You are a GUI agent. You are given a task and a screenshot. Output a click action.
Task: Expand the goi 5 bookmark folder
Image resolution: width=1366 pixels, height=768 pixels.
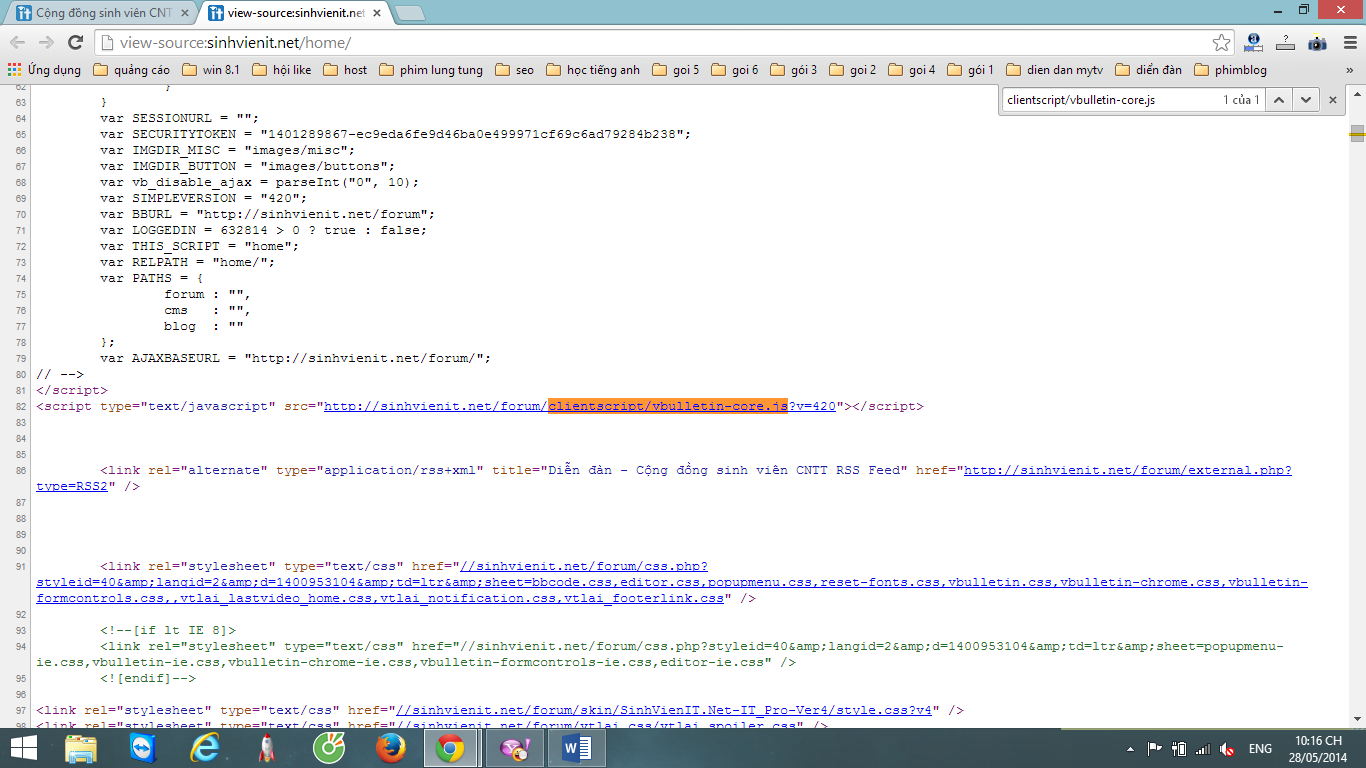(675, 70)
